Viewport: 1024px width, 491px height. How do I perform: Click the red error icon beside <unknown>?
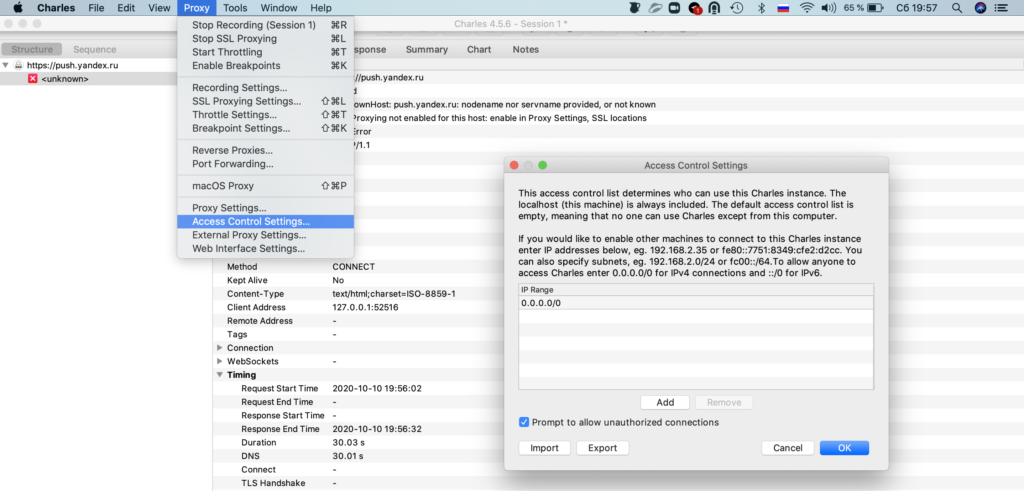[33, 79]
